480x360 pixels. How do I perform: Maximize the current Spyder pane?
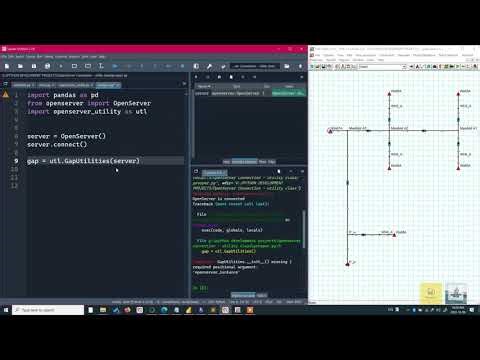point(196,66)
